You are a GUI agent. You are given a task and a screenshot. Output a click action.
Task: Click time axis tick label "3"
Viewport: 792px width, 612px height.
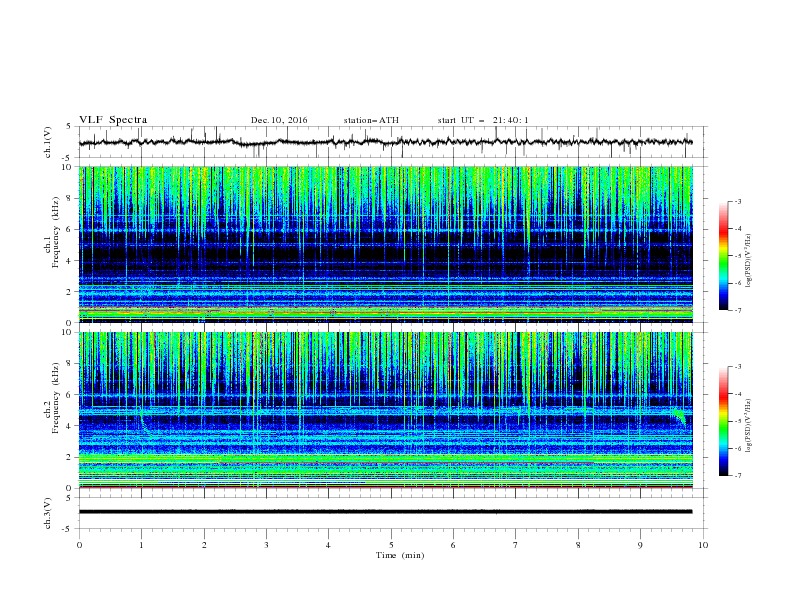[266, 545]
